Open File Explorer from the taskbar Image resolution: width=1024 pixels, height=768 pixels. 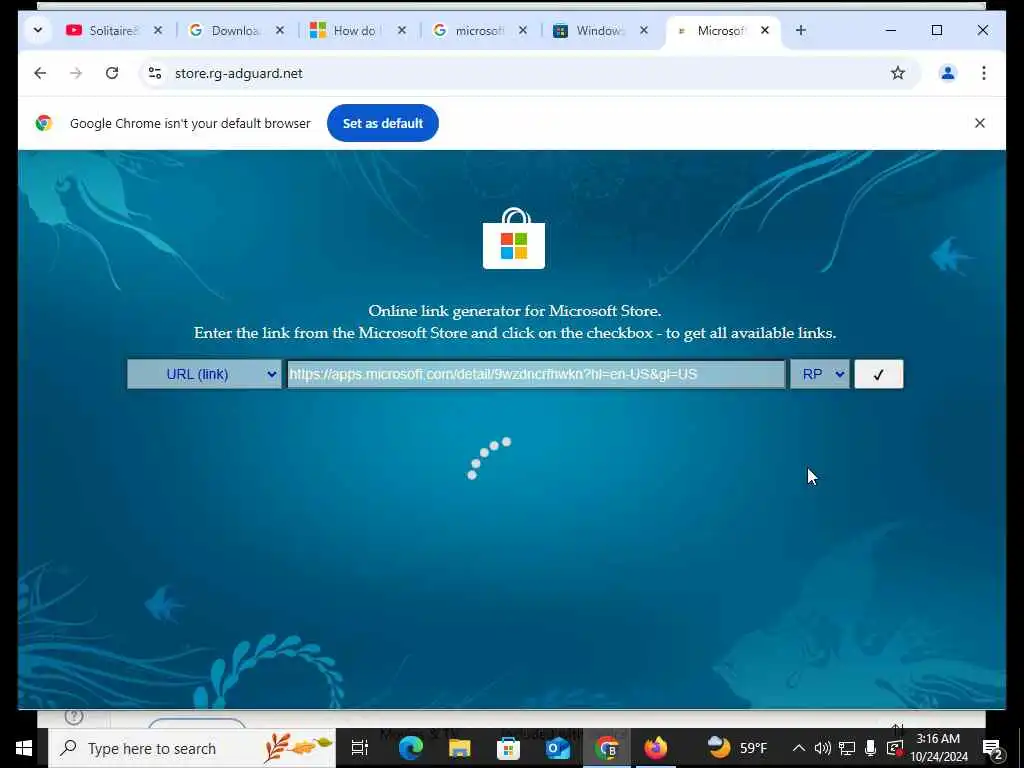pos(459,748)
